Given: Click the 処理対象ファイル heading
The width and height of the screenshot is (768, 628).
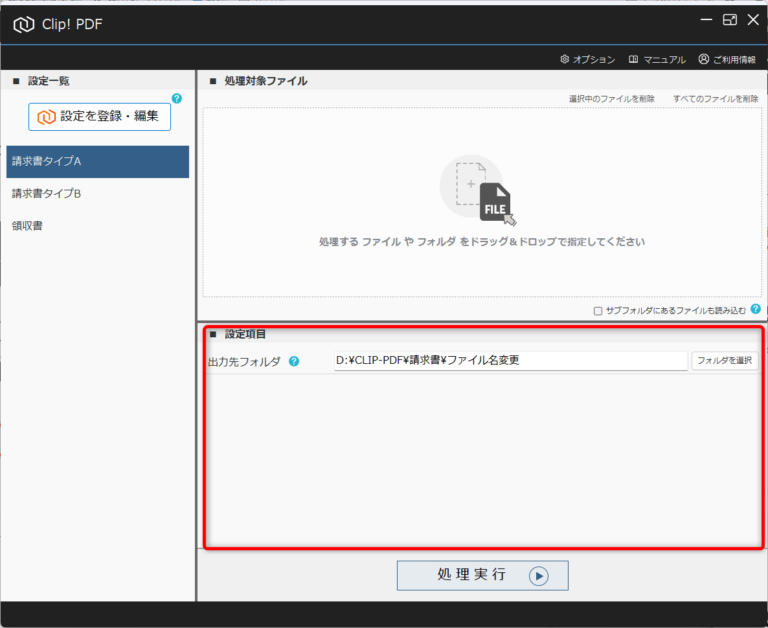Looking at the screenshot, I should [266, 81].
